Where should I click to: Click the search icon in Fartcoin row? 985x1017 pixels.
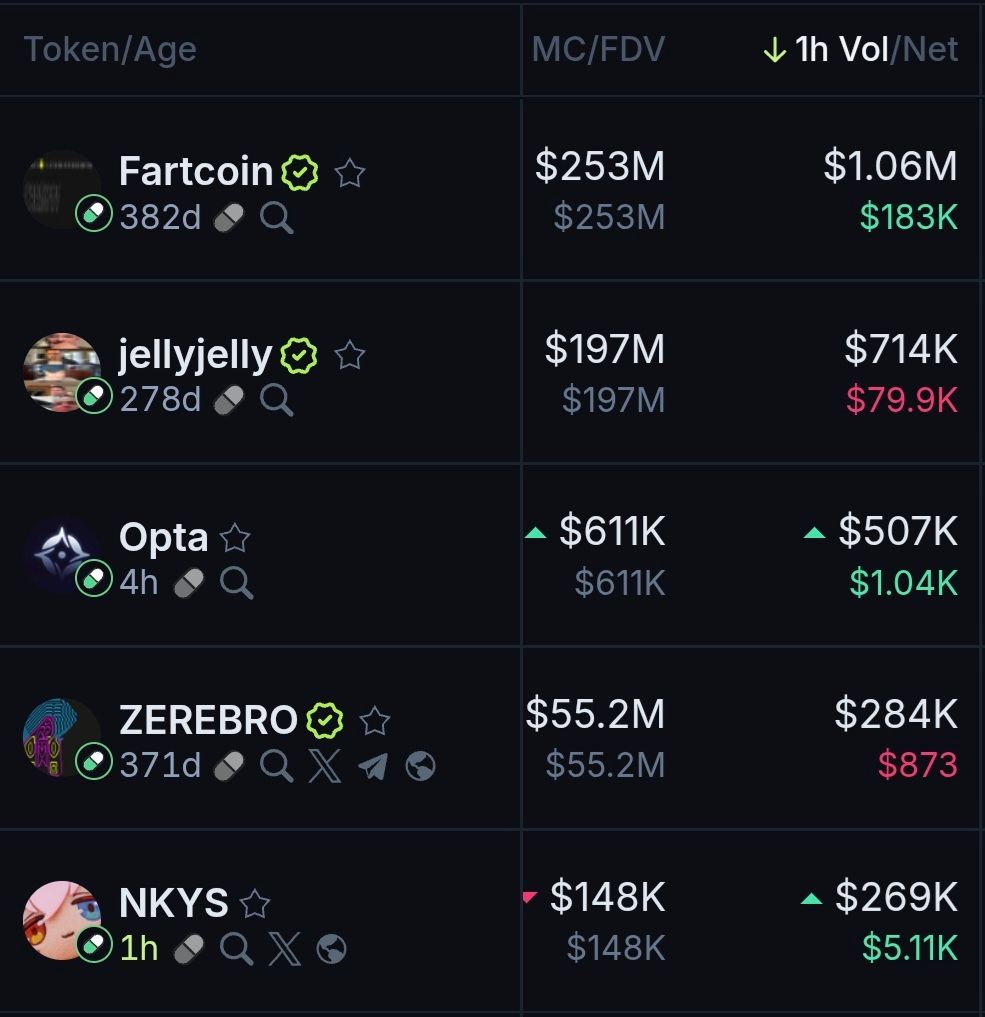tap(277, 217)
